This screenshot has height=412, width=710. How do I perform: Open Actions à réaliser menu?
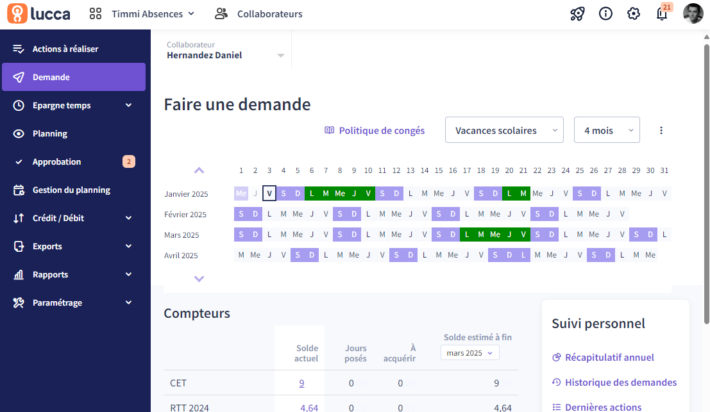point(74,49)
